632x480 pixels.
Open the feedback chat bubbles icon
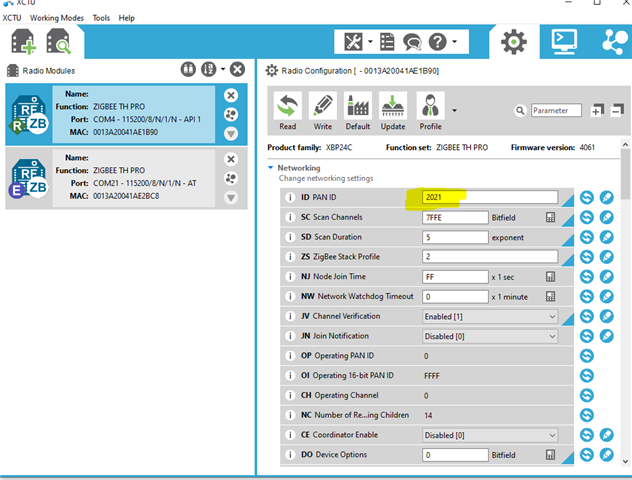coord(412,42)
